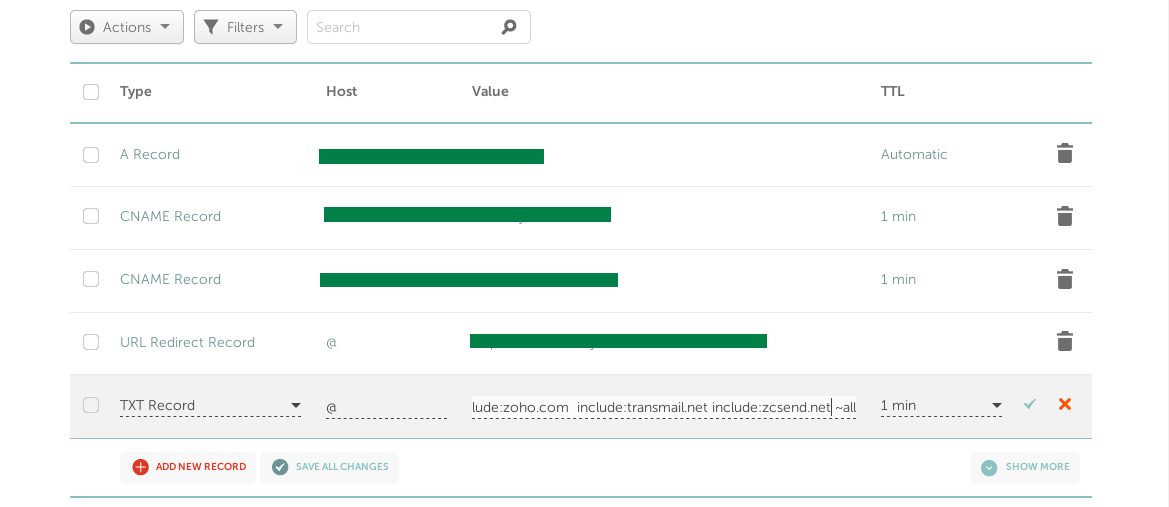
Task: Open the Actions dropdown
Action: [127, 27]
